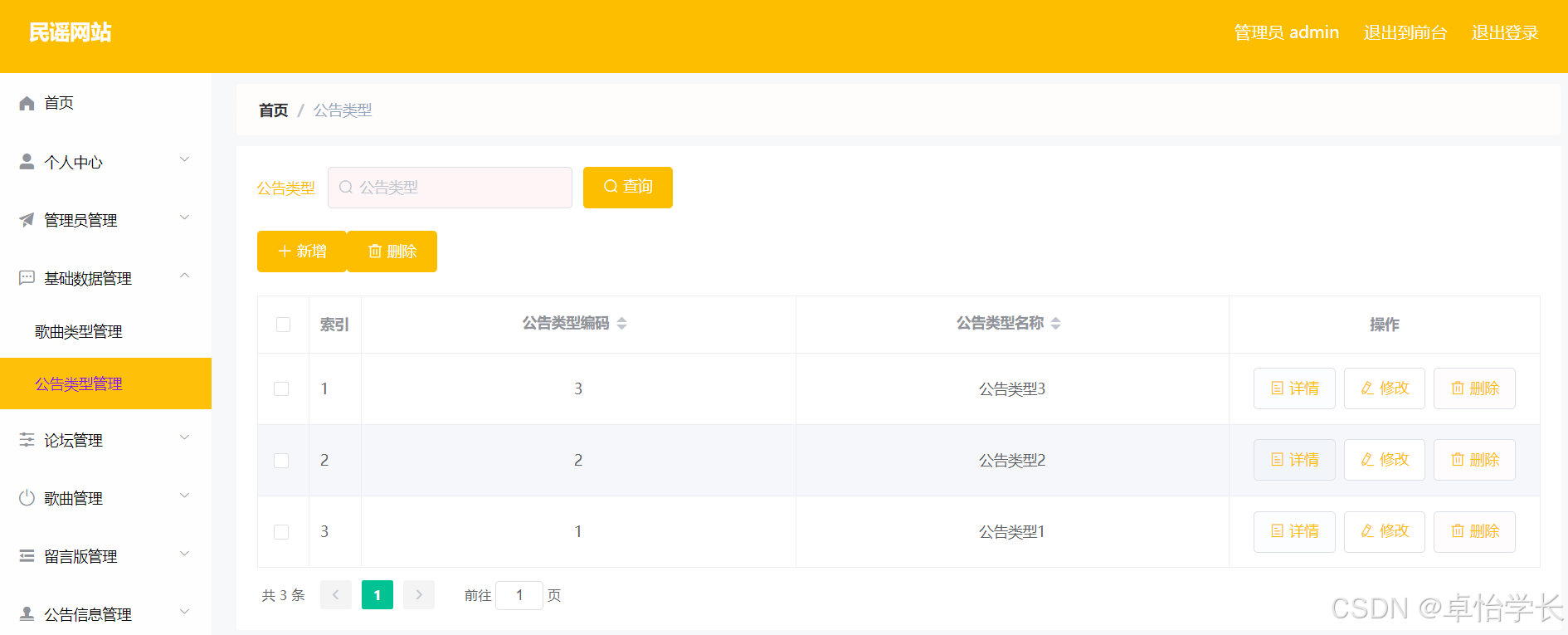Click the list icon next to 留言版管理
1568x635 pixels.
pyautogui.click(x=27, y=555)
